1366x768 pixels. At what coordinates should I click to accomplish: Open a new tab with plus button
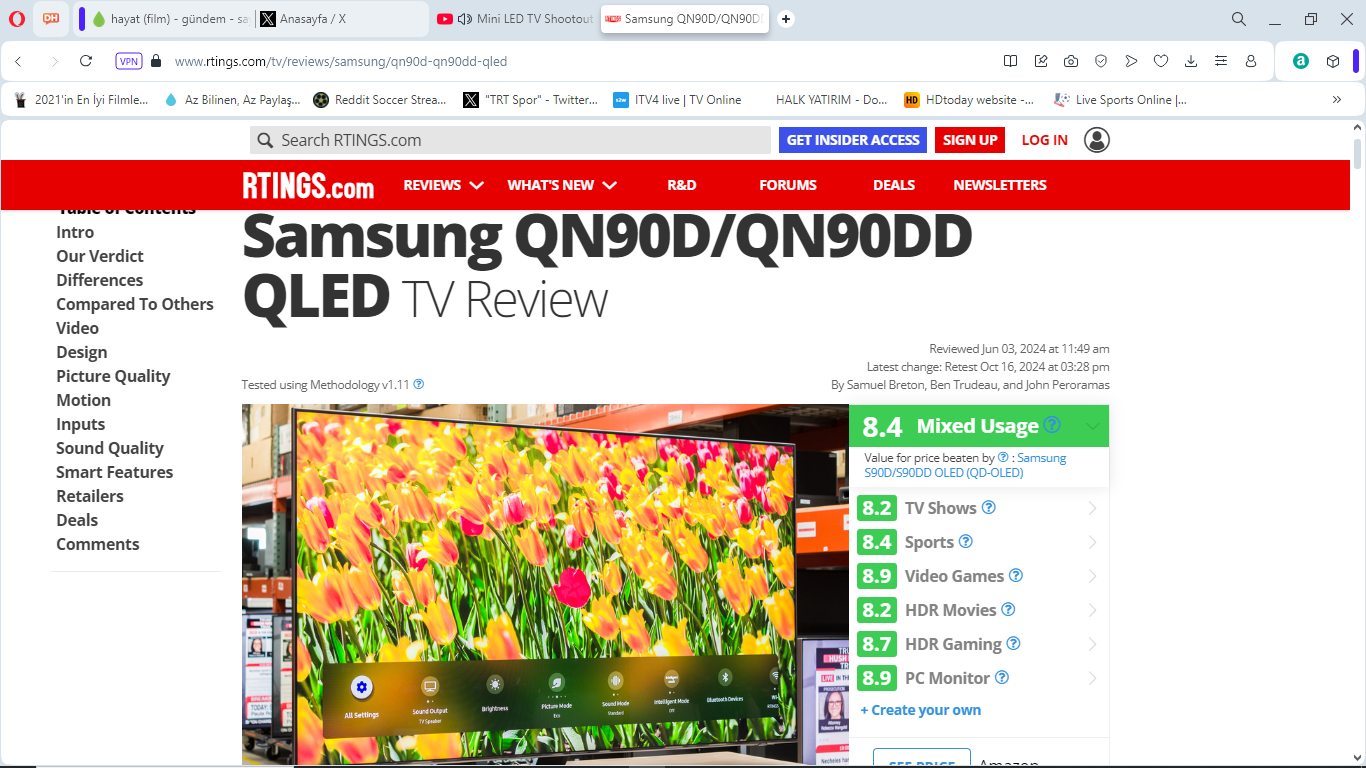(786, 19)
